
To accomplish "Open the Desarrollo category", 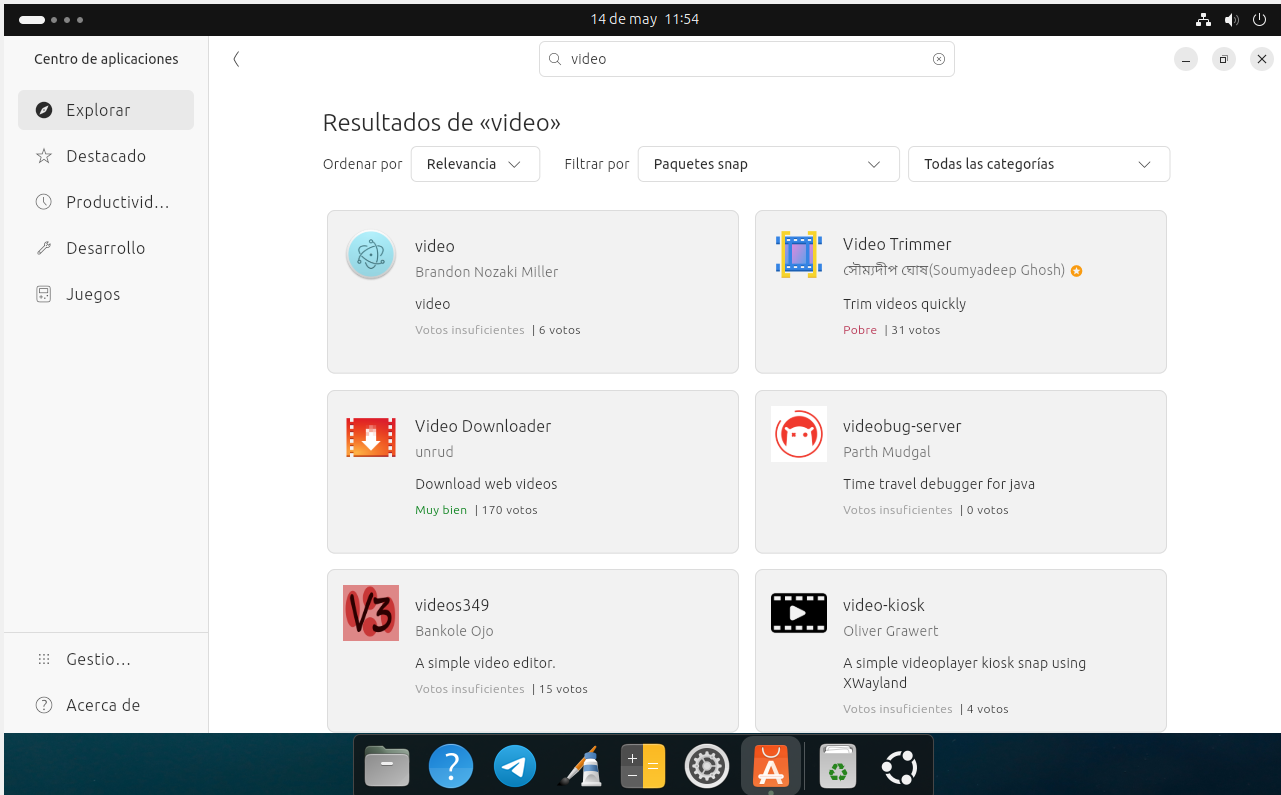I will tap(106, 248).
